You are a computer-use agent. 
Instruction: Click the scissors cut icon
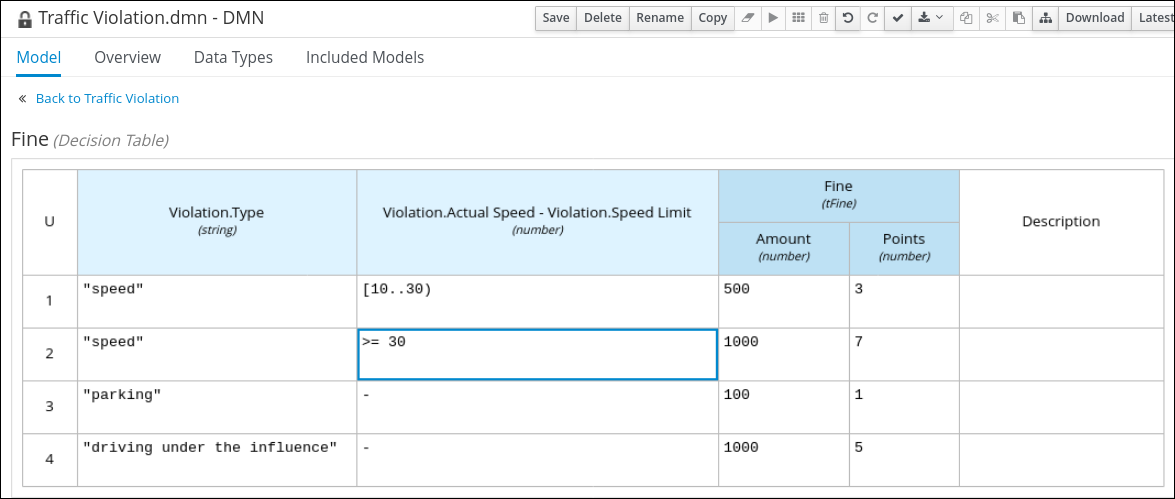[992, 18]
